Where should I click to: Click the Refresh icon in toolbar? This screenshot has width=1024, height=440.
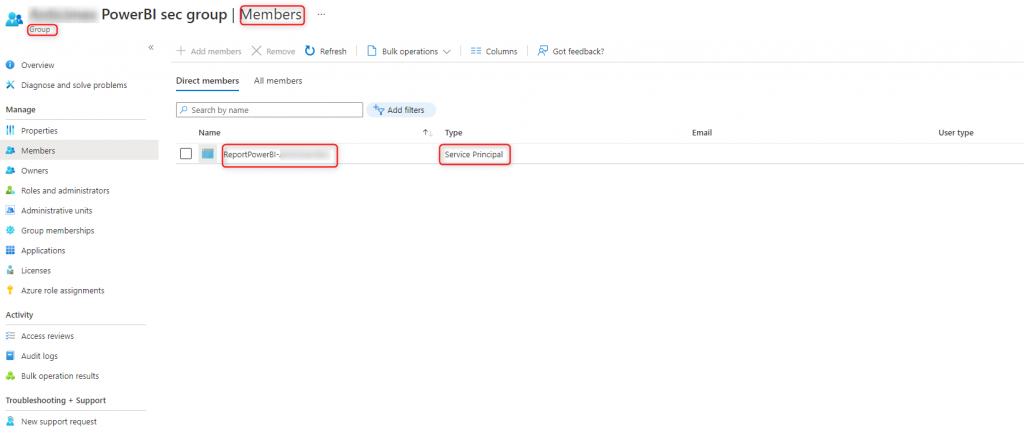click(310, 51)
